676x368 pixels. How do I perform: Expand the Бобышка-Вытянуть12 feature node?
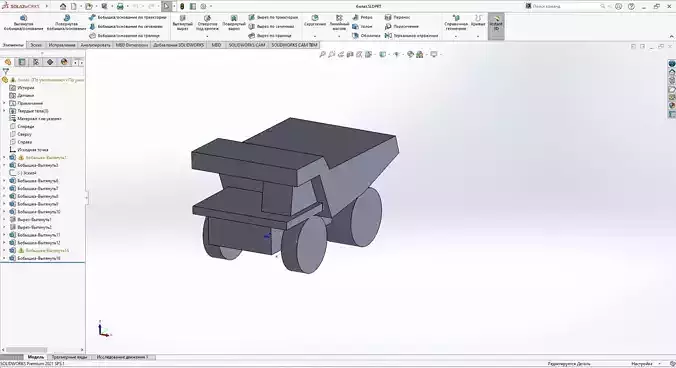click(4, 243)
